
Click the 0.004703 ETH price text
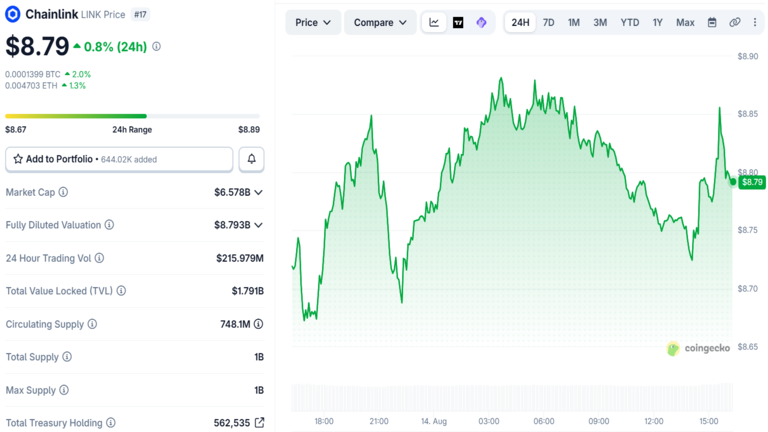point(31,86)
